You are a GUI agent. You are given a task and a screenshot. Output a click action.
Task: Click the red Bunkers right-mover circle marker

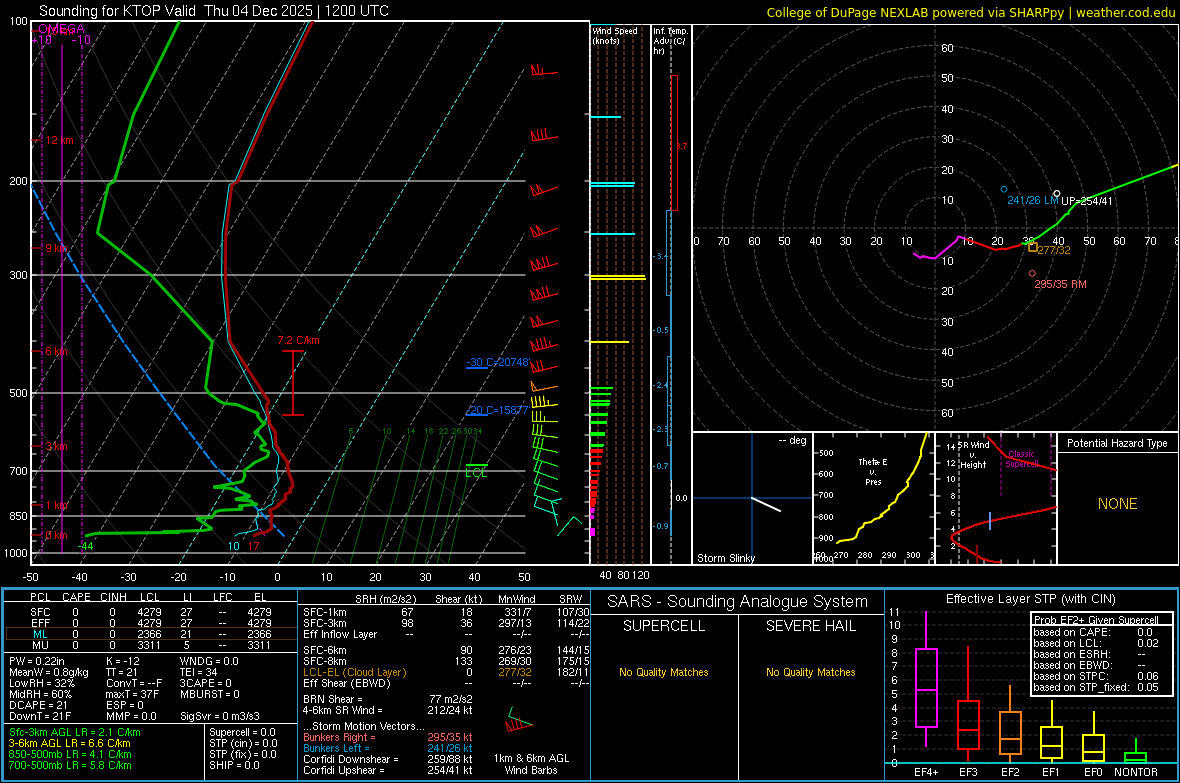coord(1032,273)
